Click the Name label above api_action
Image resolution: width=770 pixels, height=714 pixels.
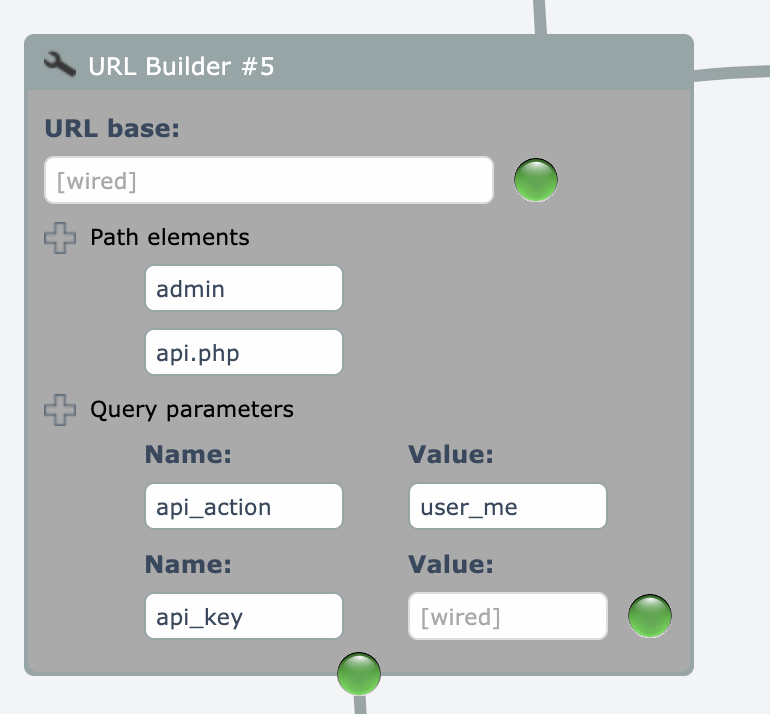pyautogui.click(x=188, y=455)
